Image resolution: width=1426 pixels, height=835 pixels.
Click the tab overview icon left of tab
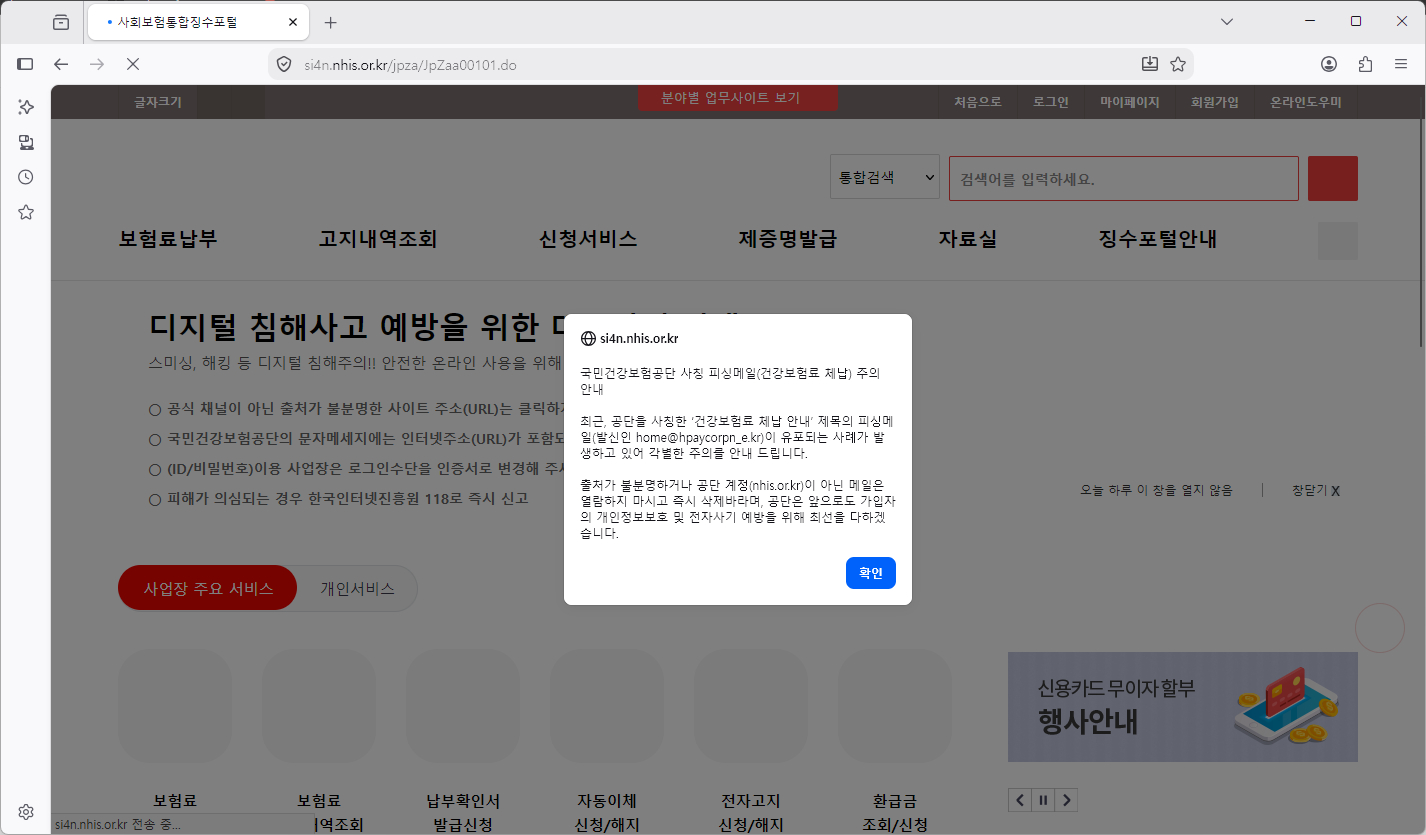pos(61,22)
